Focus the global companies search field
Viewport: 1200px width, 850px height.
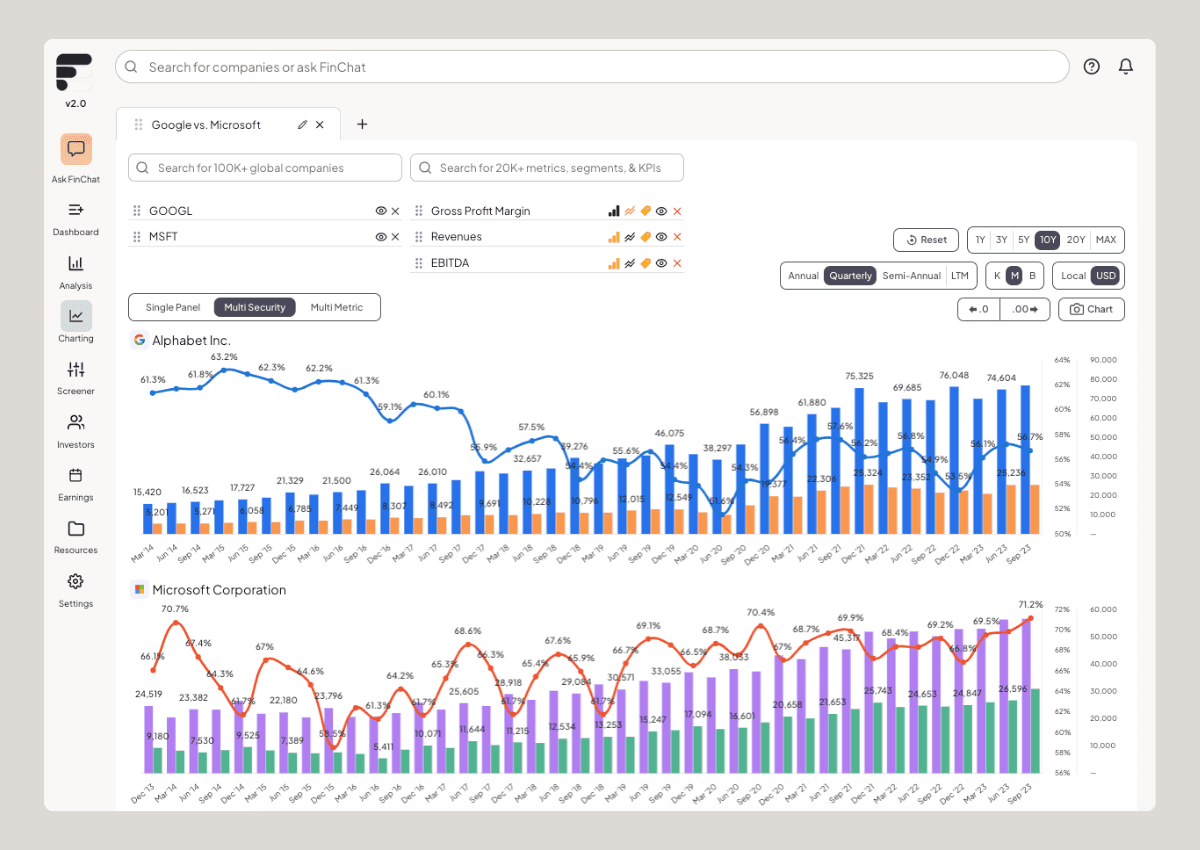[x=265, y=168]
